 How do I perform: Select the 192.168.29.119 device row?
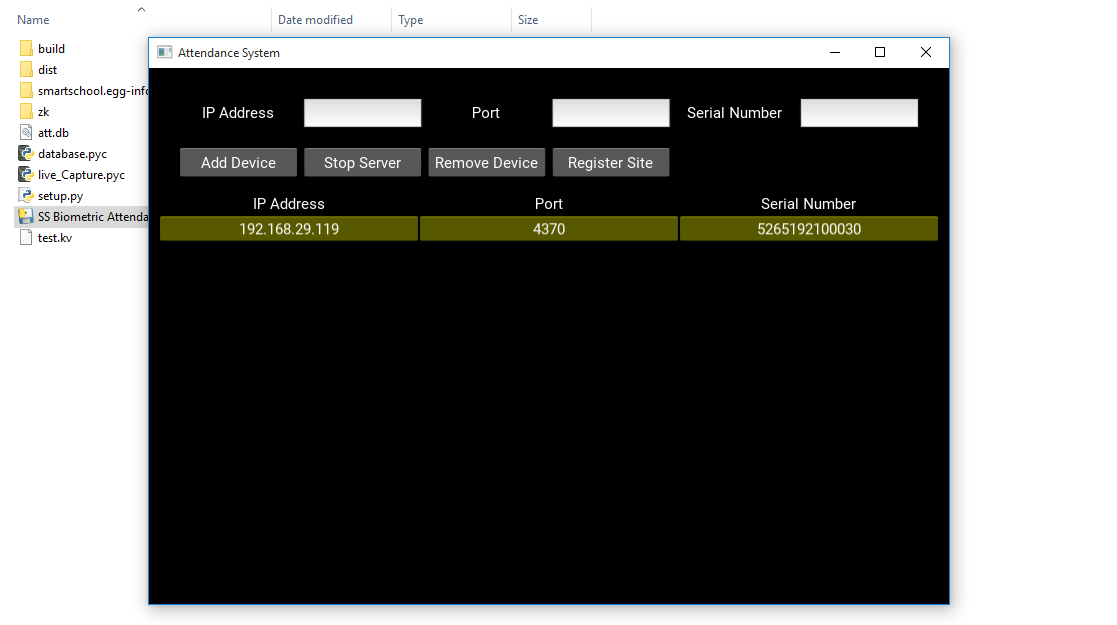(289, 229)
